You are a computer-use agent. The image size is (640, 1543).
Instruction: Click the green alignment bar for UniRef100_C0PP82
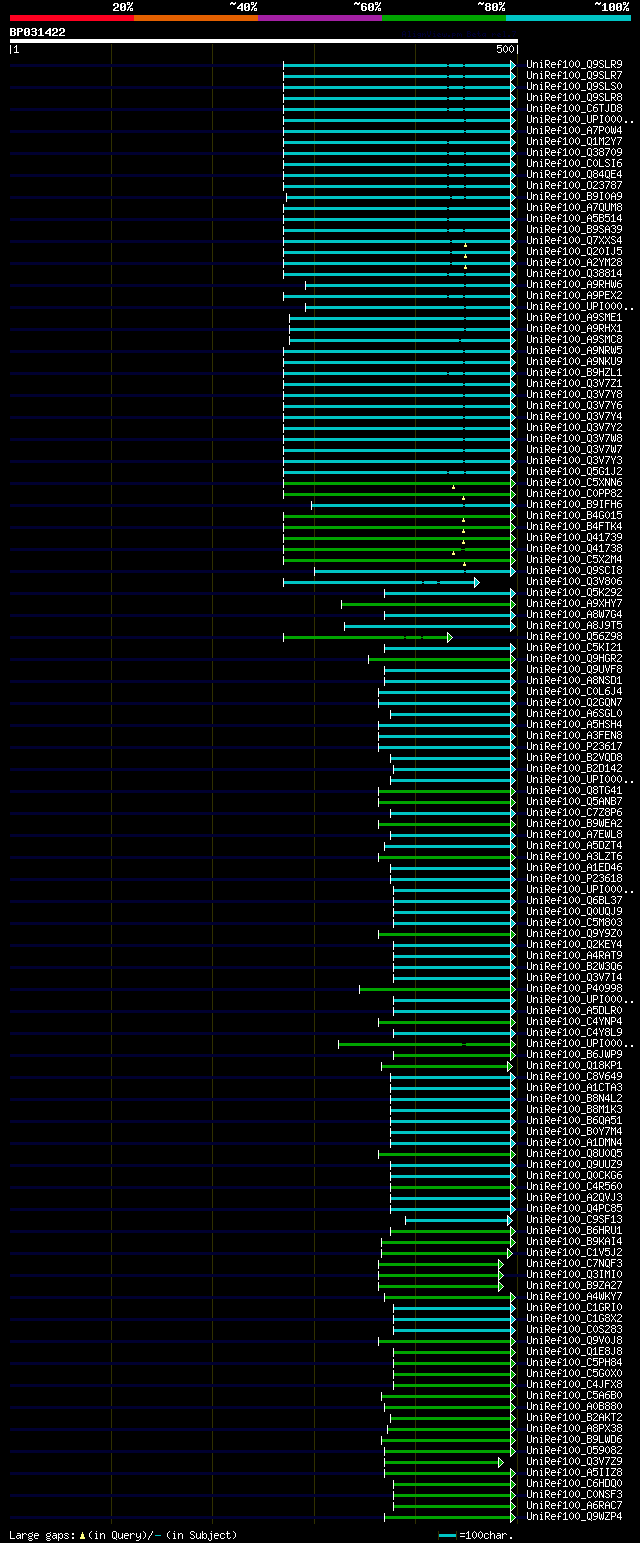[399, 494]
